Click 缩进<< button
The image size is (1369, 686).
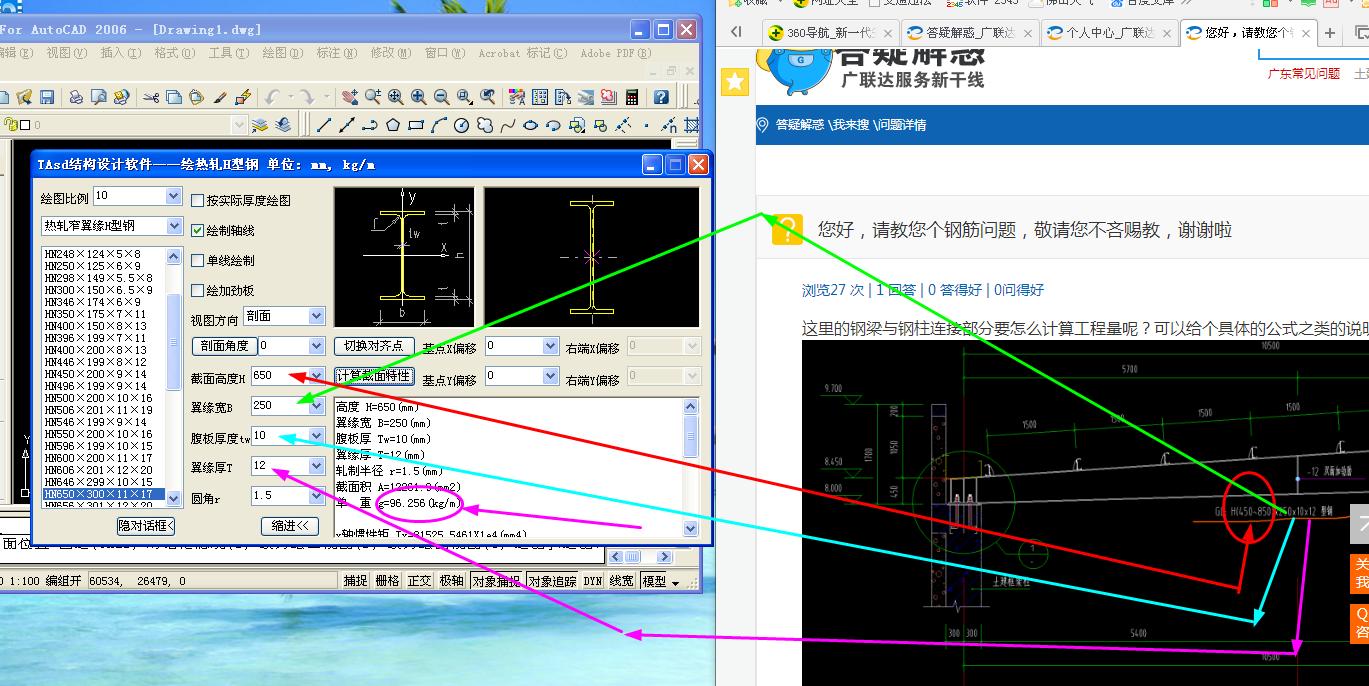(x=290, y=525)
